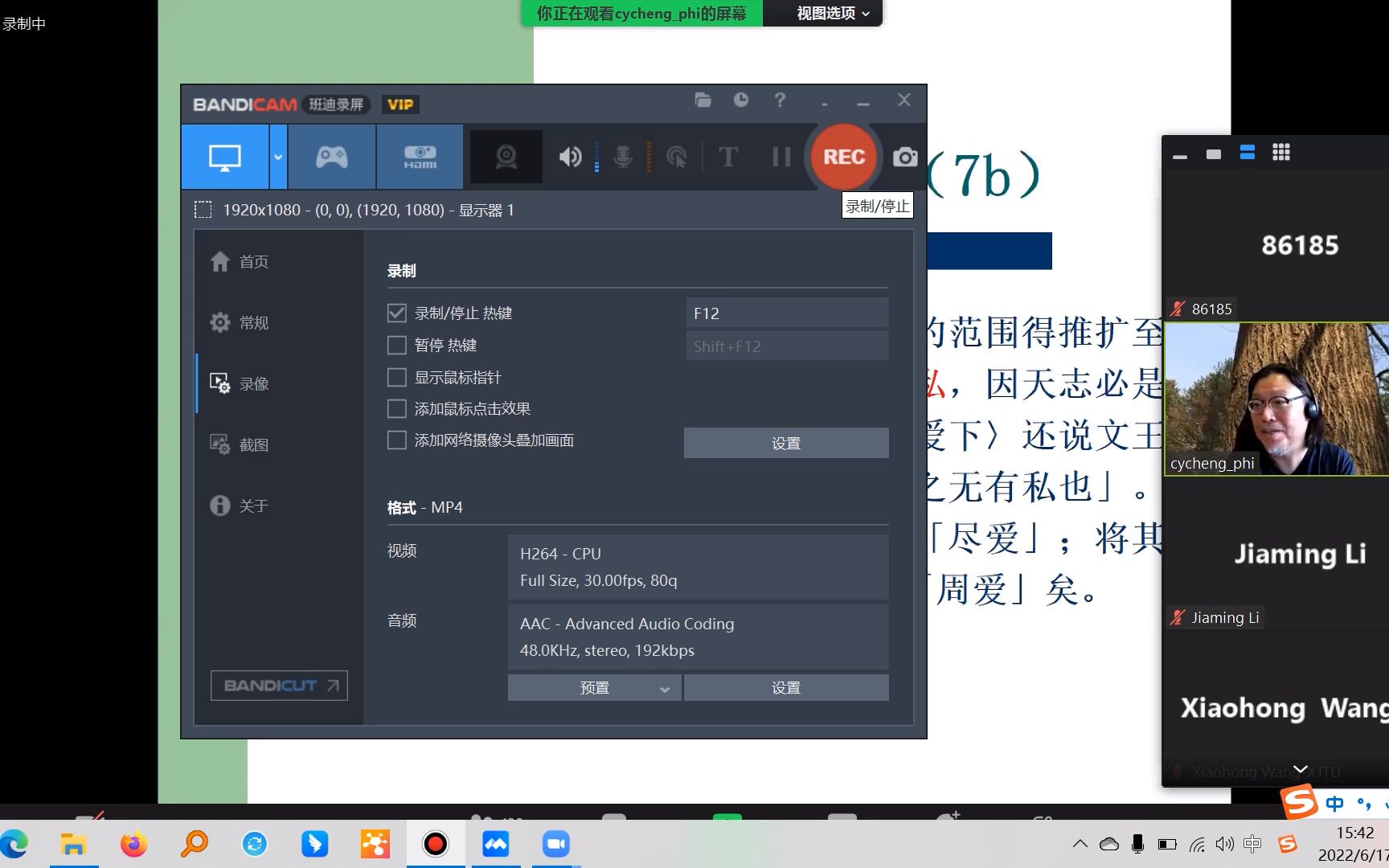
Task: Open 设置 button beside webcam overlay option
Action: [786, 443]
